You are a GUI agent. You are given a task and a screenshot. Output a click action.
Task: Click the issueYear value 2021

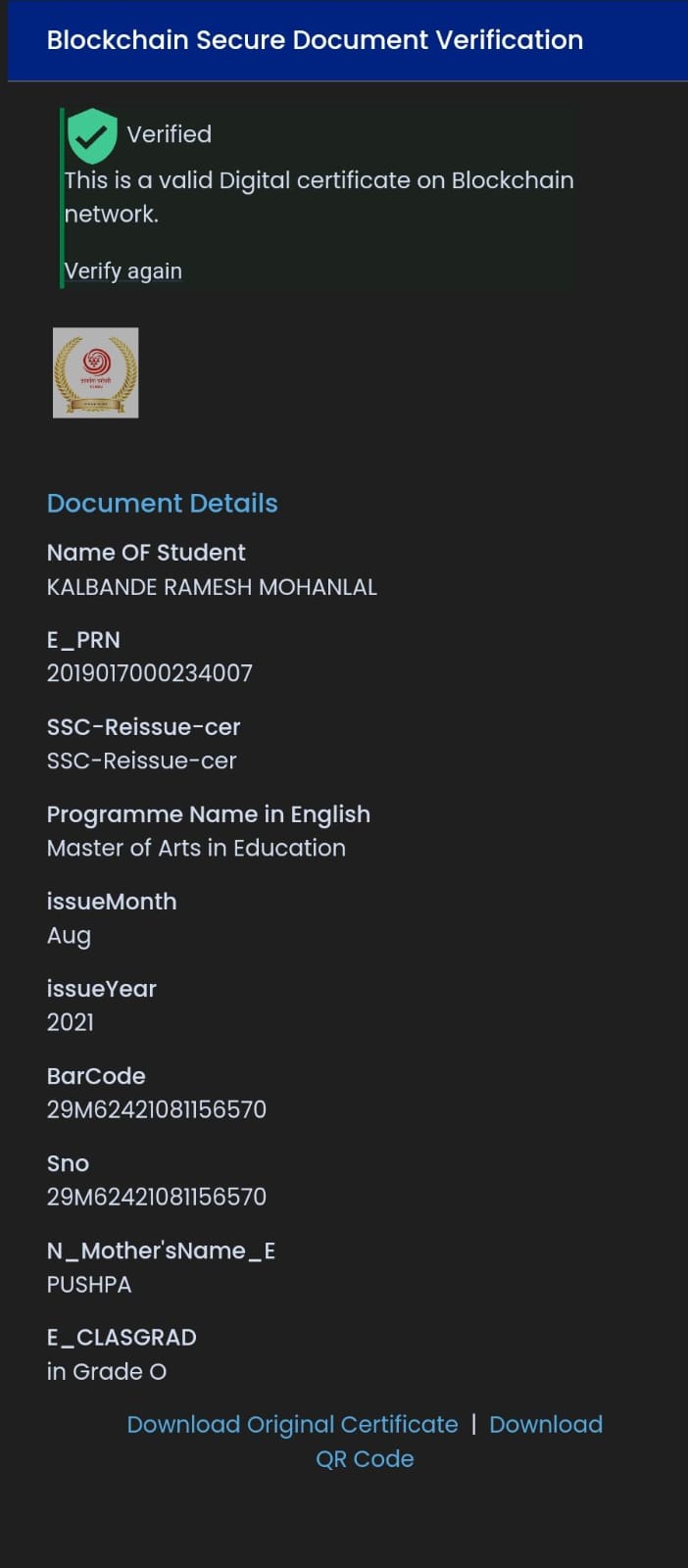click(x=71, y=1022)
